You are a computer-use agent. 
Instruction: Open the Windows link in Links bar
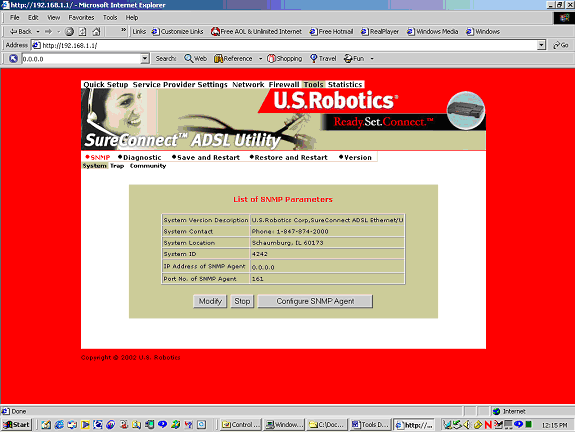483,32
